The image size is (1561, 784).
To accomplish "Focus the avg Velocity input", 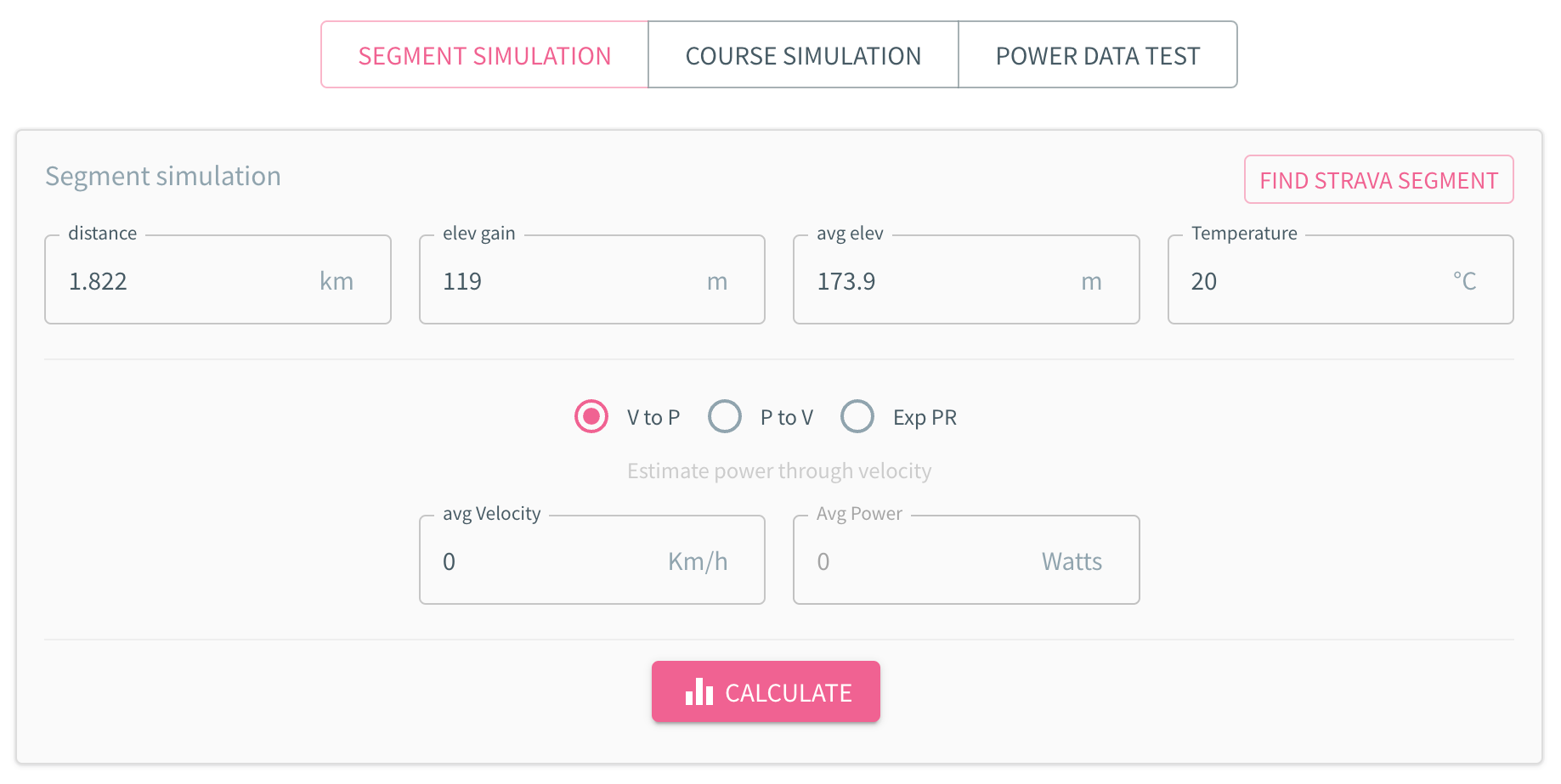I will pyautogui.click(x=544, y=561).
